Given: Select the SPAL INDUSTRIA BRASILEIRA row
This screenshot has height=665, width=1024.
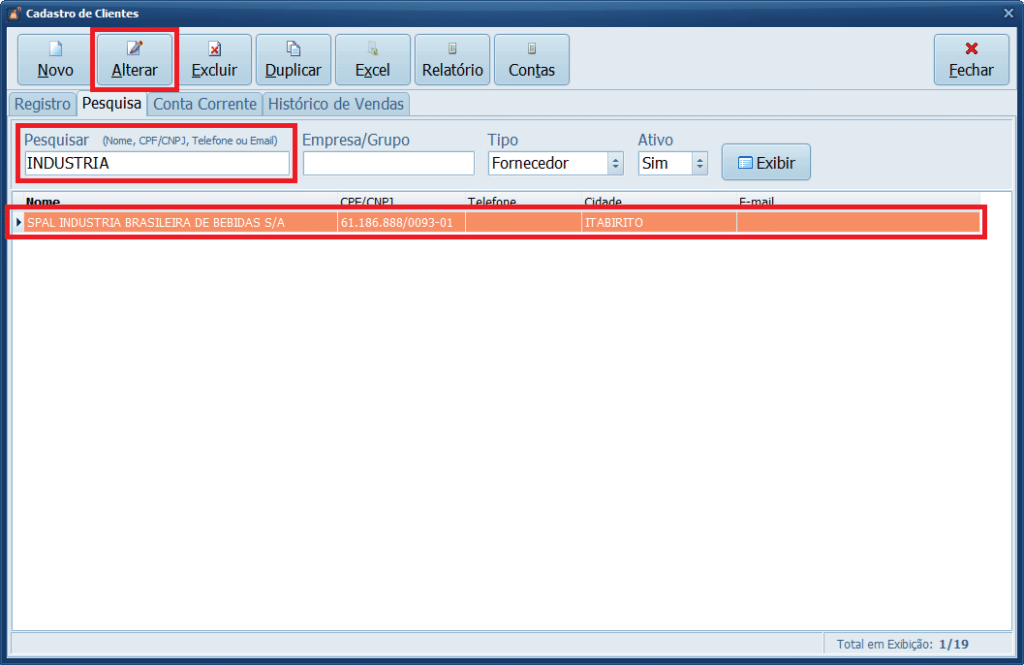Looking at the screenshot, I should pos(155,222).
